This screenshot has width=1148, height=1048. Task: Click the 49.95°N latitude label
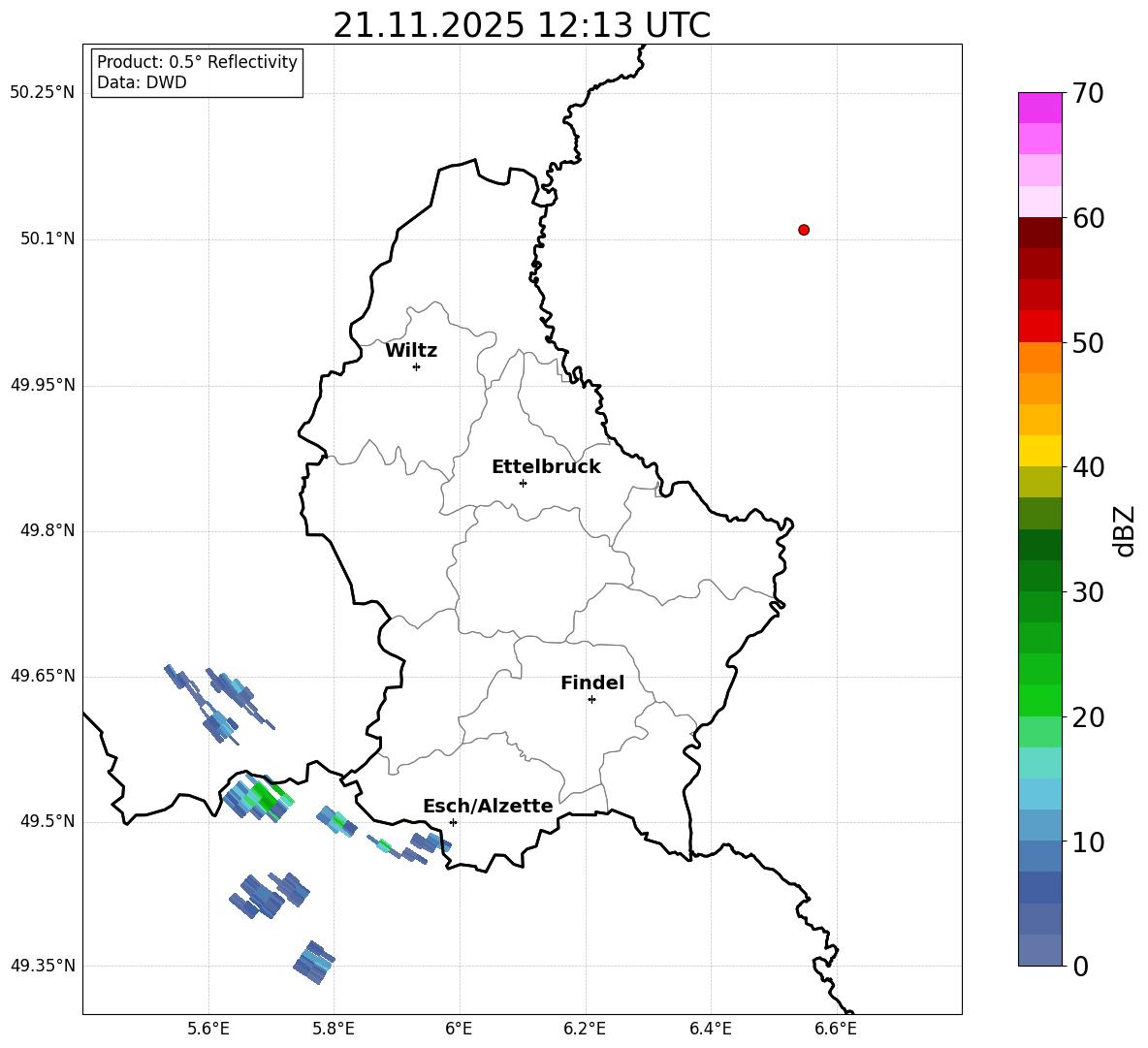[x=43, y=384]
